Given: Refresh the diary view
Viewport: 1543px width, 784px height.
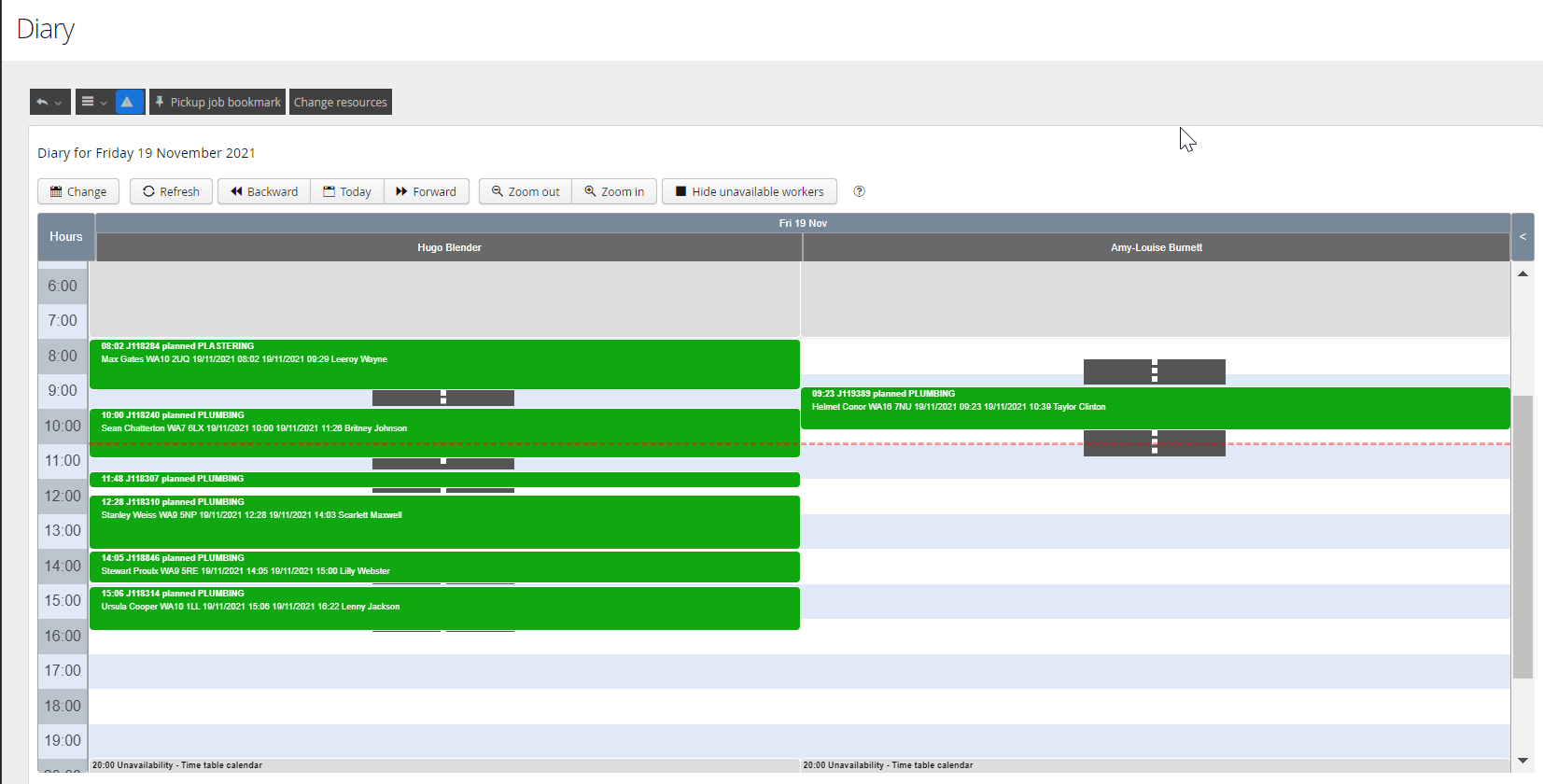Looking at the screenshot, I should coord(171,191).
